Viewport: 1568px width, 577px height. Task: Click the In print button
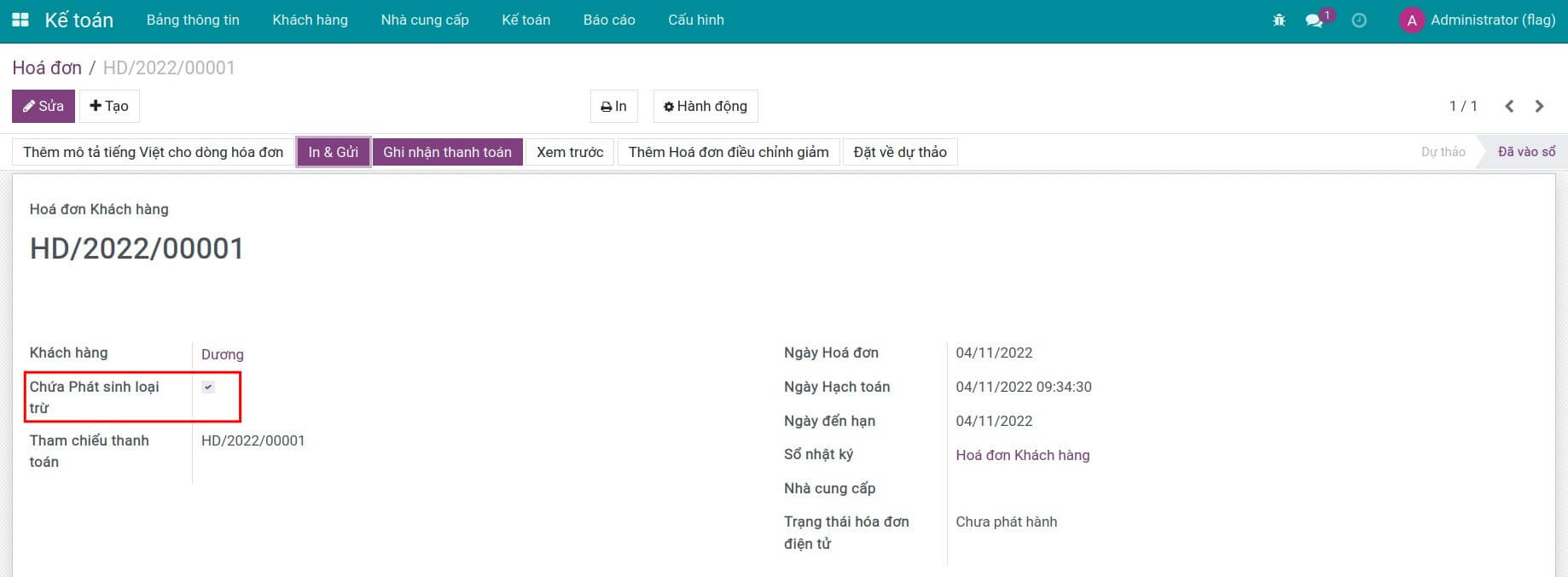pyautogui.click(x=613, y=106)
